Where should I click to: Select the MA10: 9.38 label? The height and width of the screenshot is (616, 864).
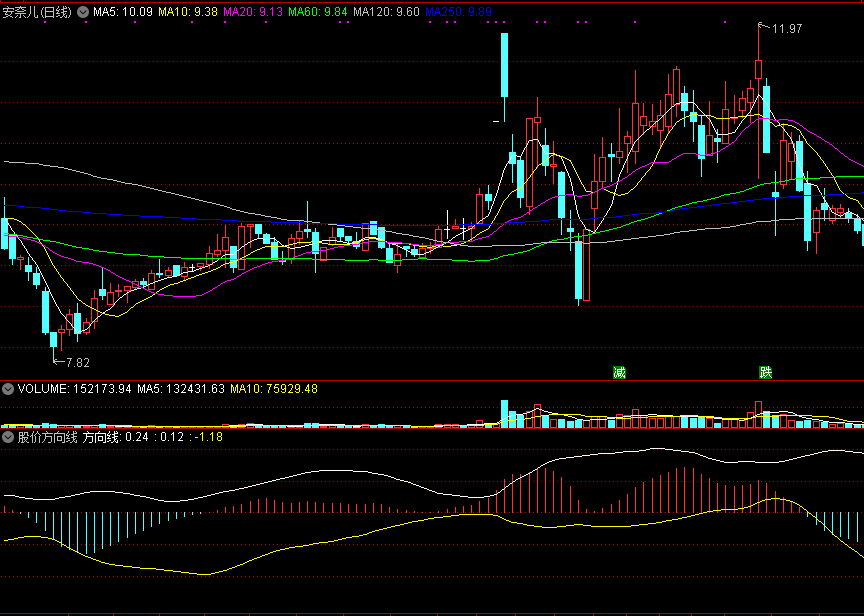(x=188, y=12)
